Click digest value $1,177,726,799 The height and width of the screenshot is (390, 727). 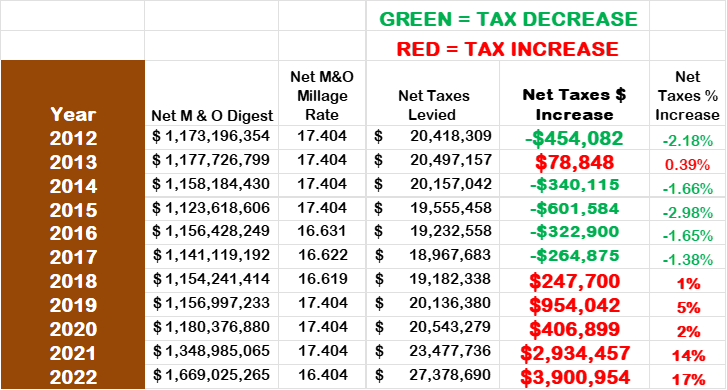[211, 160]
